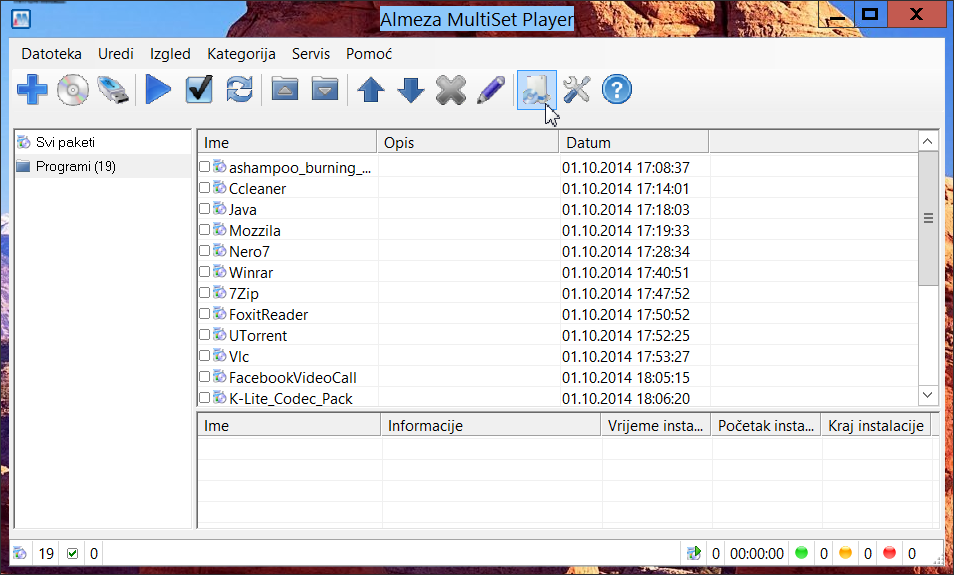Image resolution: width=954 pixels, height=575 pixels.
Task: Click the package list scrollbar up arrow
Action: coord(927,142)
